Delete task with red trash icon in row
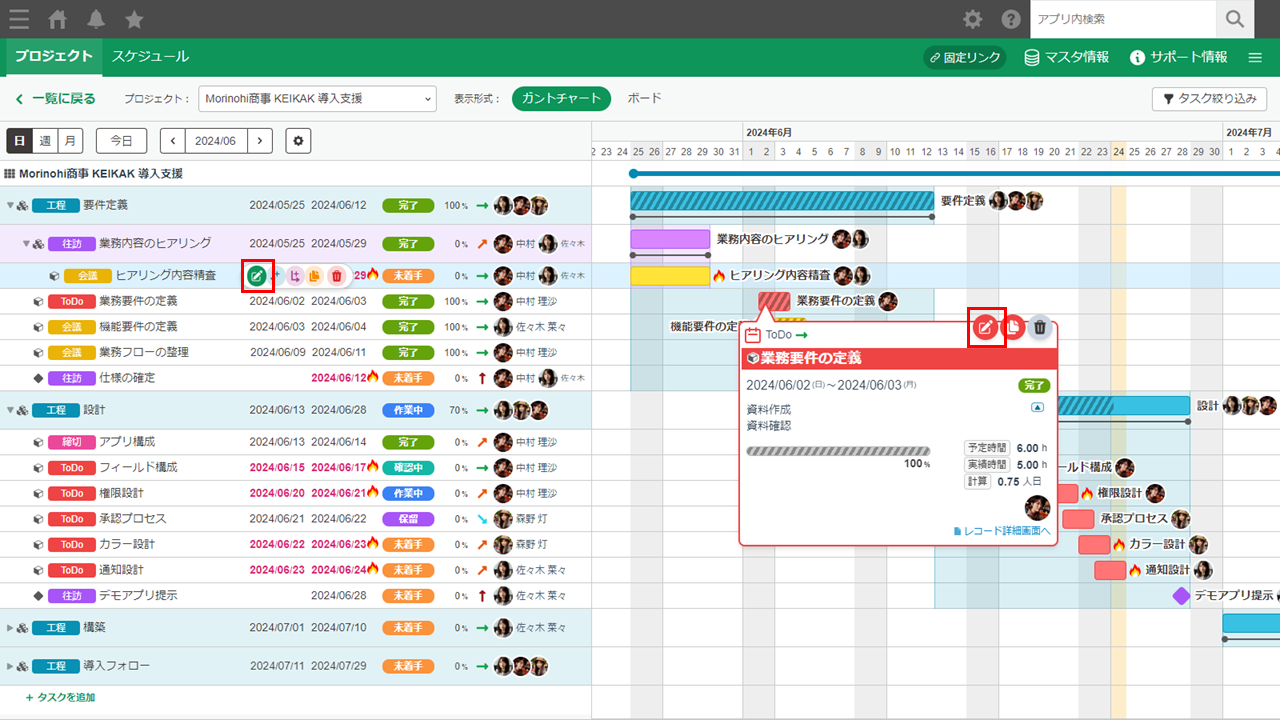 click(x=336, y=275)
